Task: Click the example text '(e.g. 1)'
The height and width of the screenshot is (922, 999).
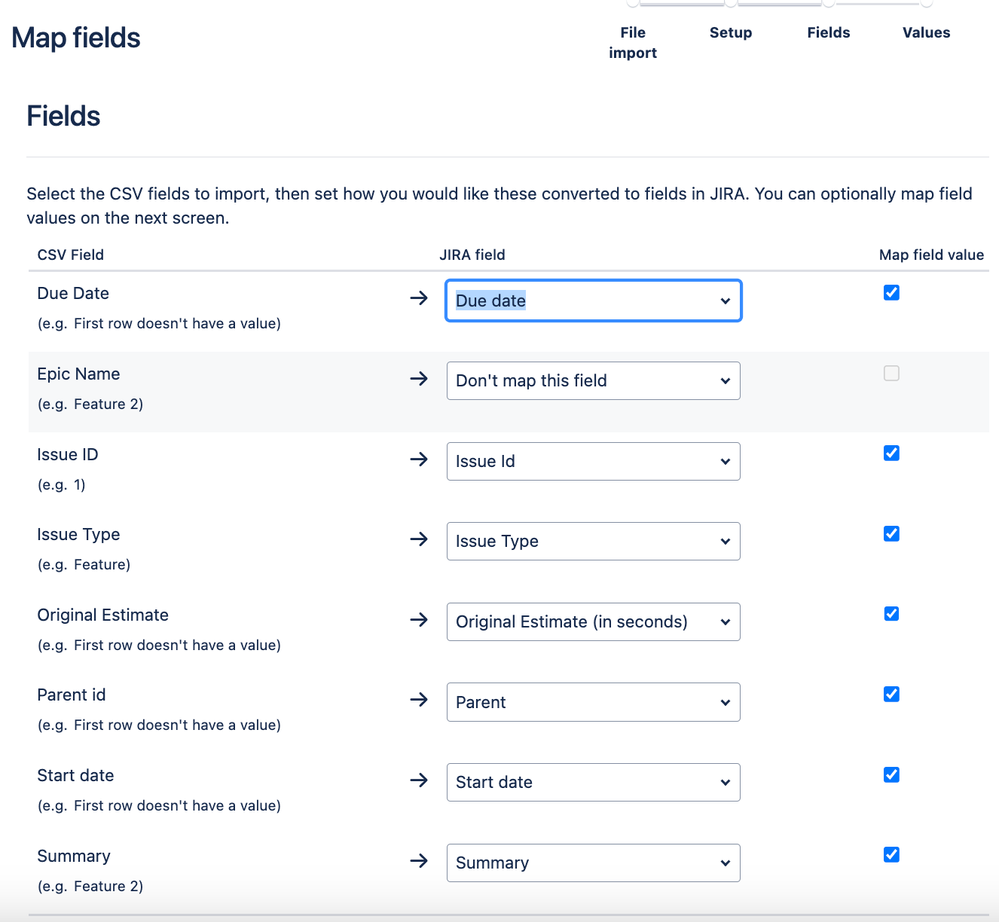Action: (61, 485)
